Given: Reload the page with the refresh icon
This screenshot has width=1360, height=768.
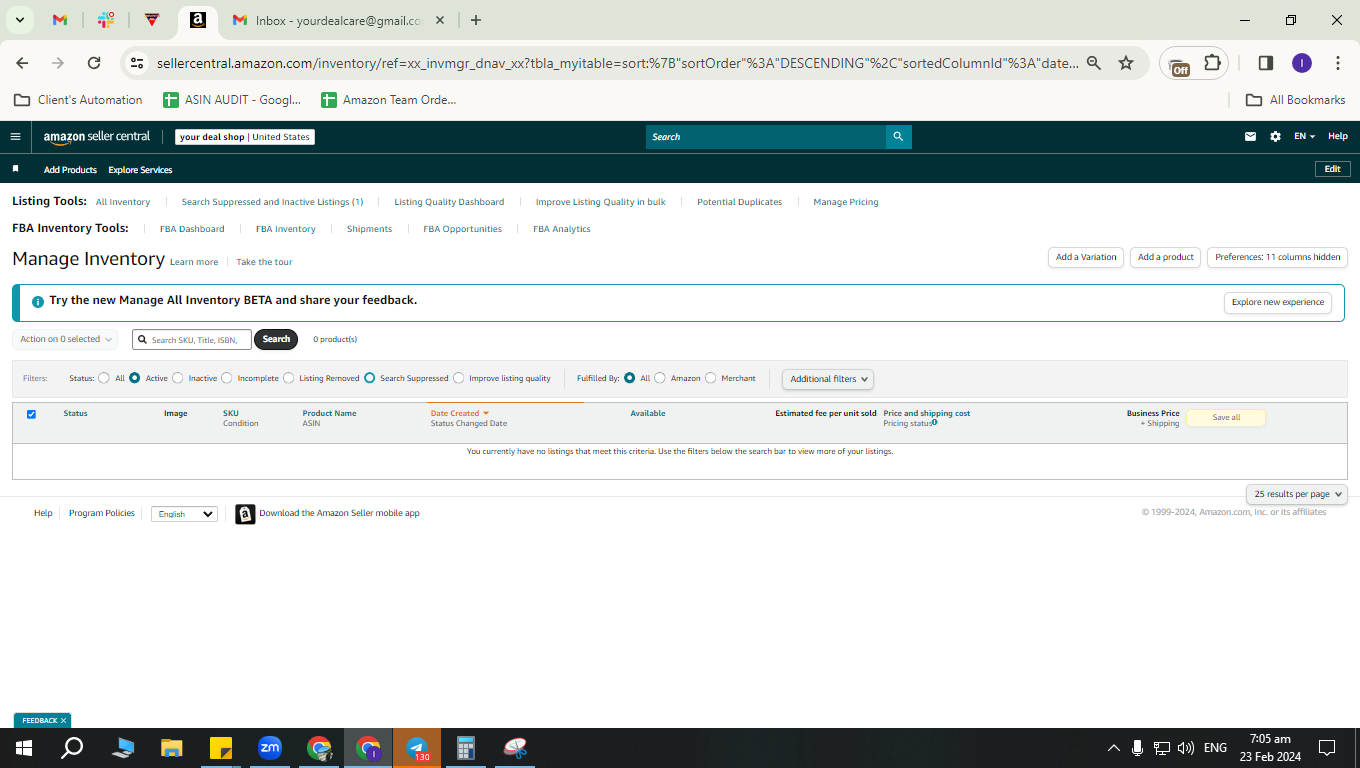Looking at the screenshot, I should pos(94,63).
